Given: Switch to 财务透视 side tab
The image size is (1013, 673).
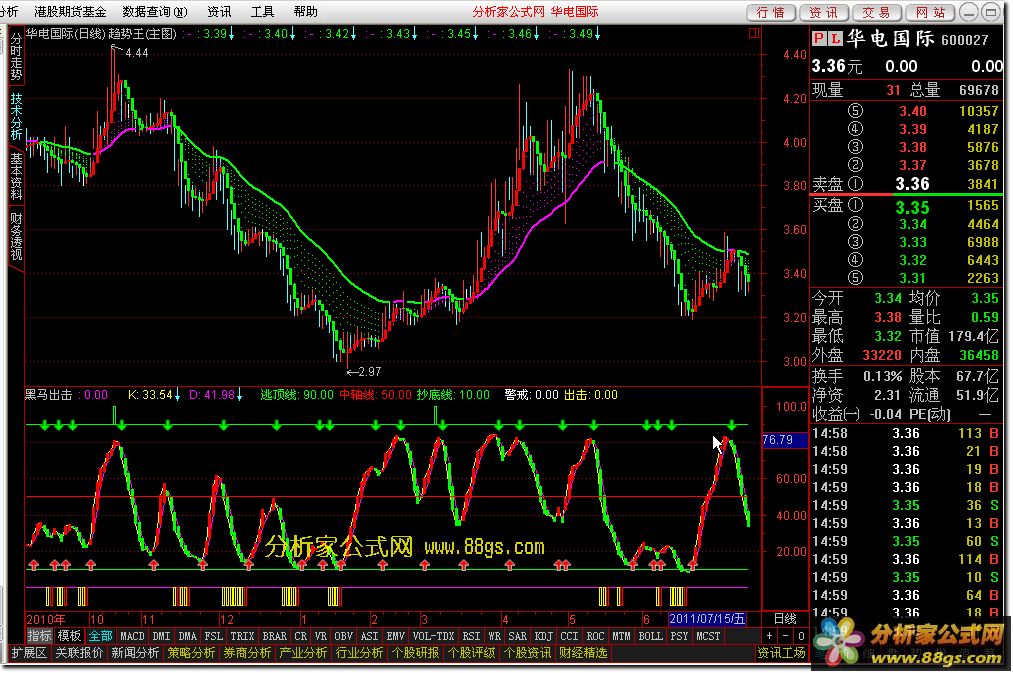Looking at the screenshot, I should [16, 236].
